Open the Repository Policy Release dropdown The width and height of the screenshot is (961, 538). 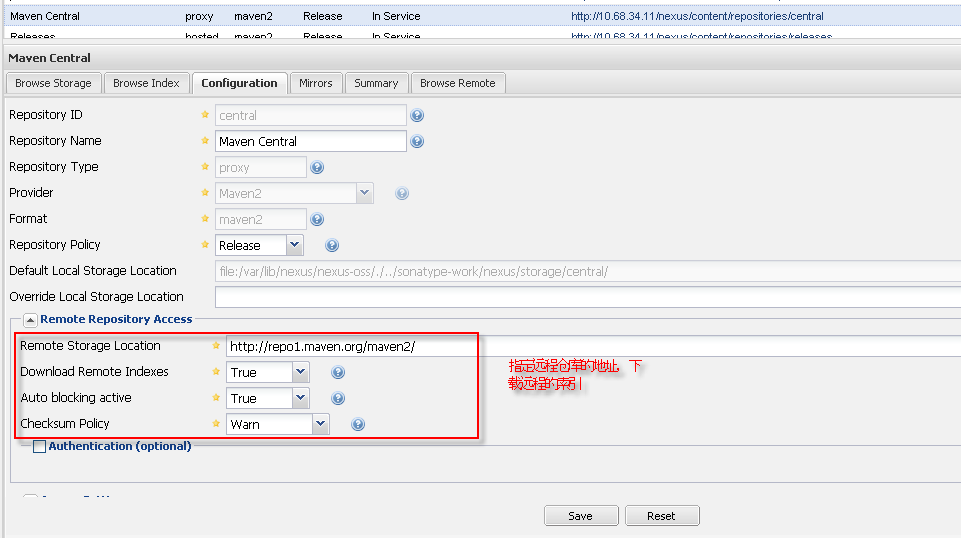click(294, 245)
